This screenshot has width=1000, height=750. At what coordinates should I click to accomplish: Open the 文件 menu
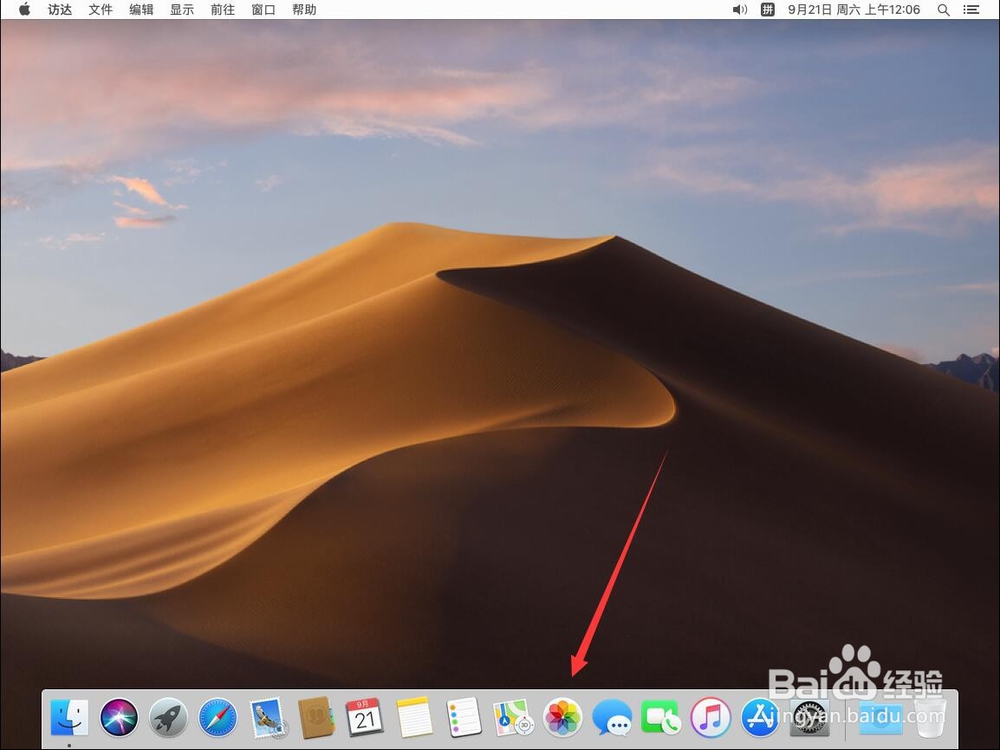pos(101,10)
